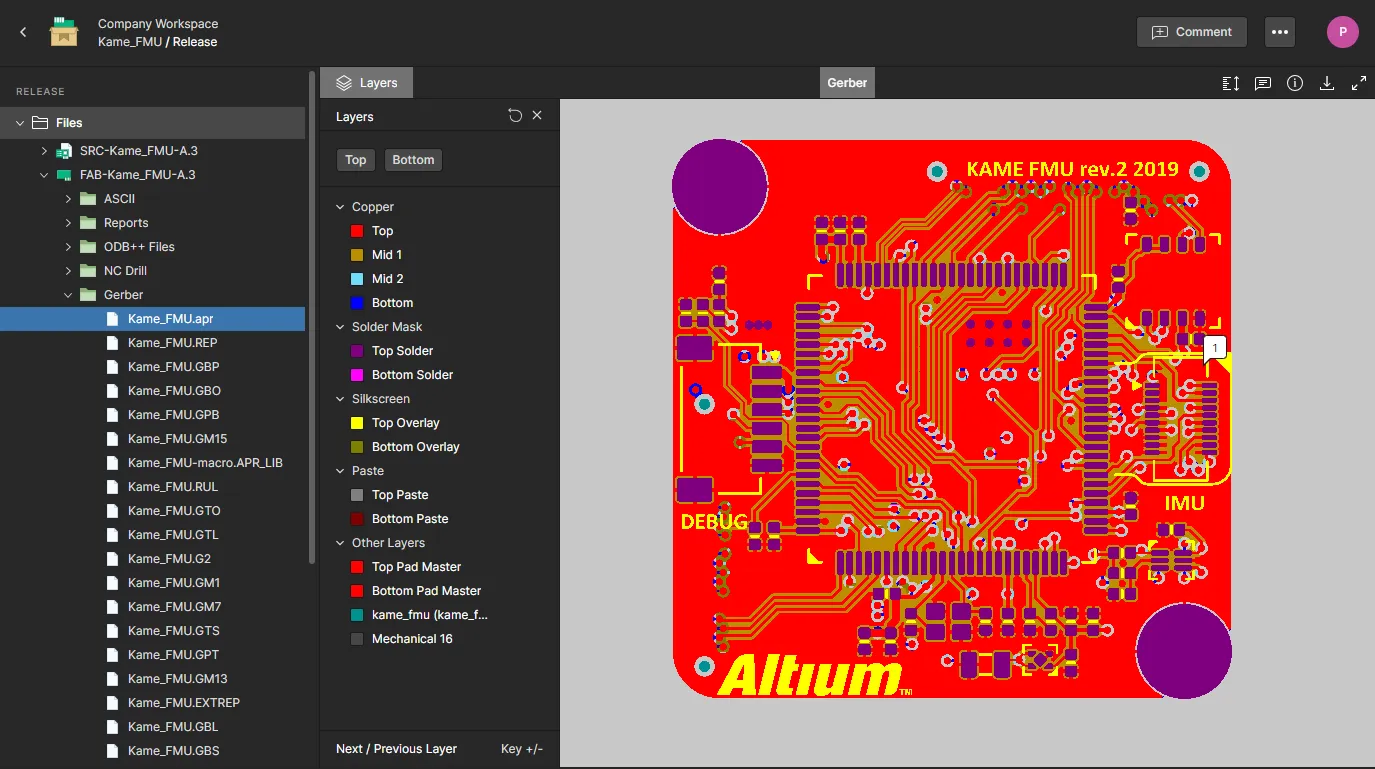Click the Comment button
Screen dimensions: 1375x769
point(1191,32)
